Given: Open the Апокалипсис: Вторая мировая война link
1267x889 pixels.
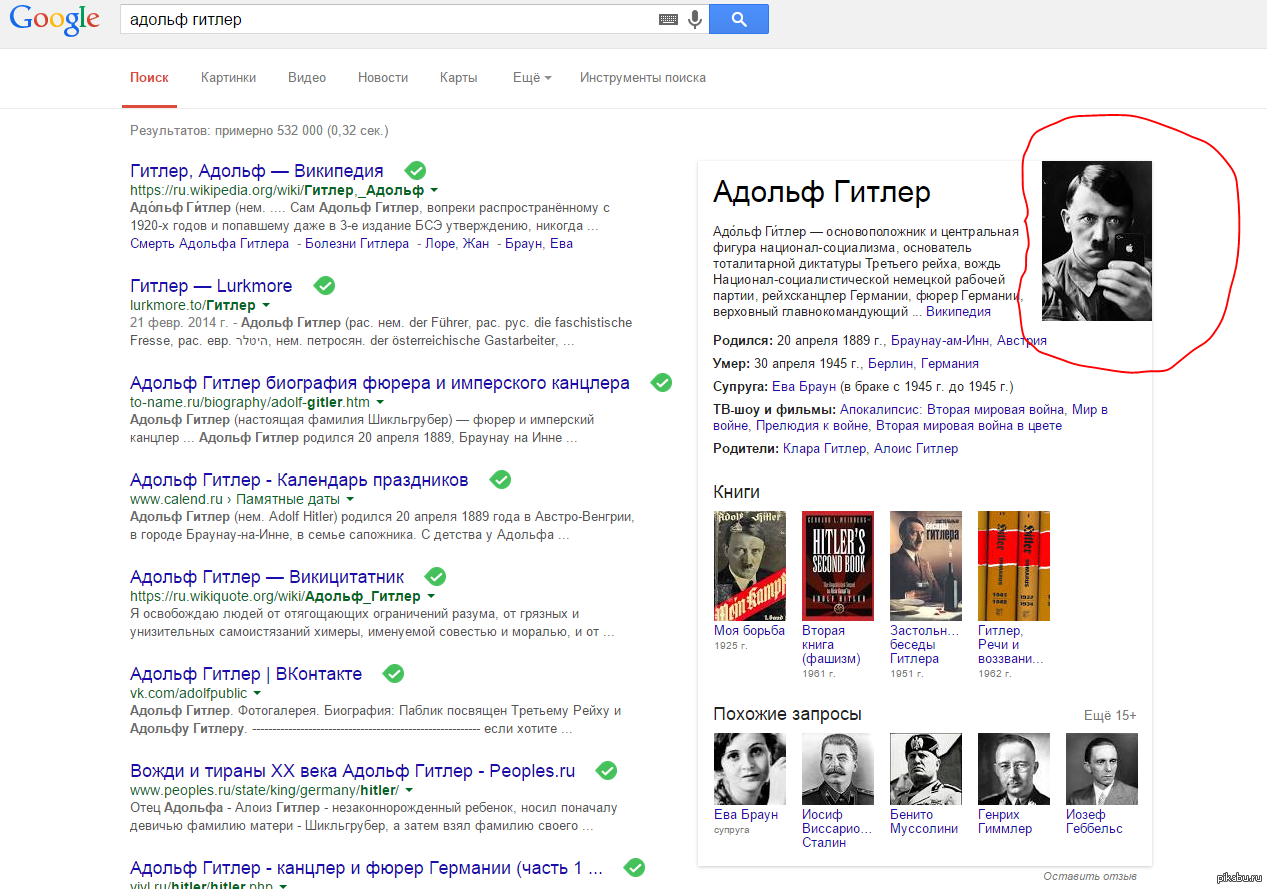Looking at the screenshot, I should pos(952,409).
